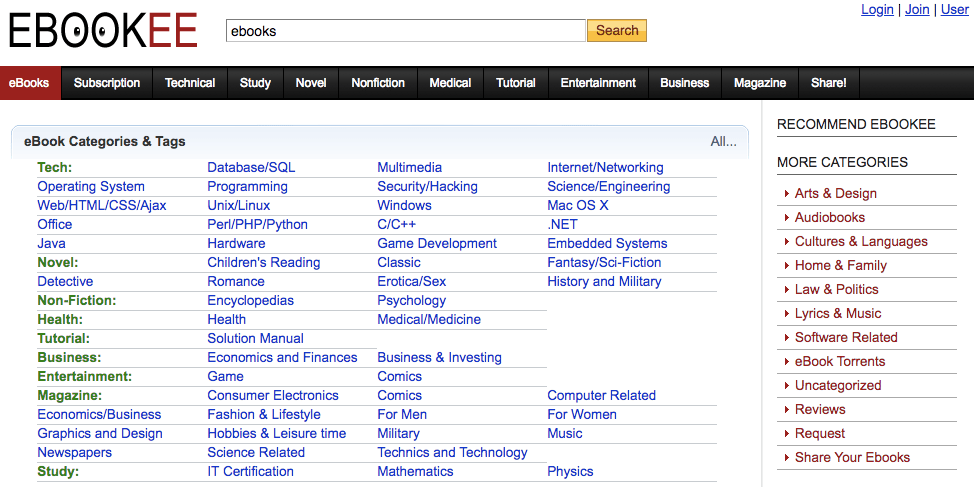Open Programming category
The image size is (974, 487).
[247, 187]
